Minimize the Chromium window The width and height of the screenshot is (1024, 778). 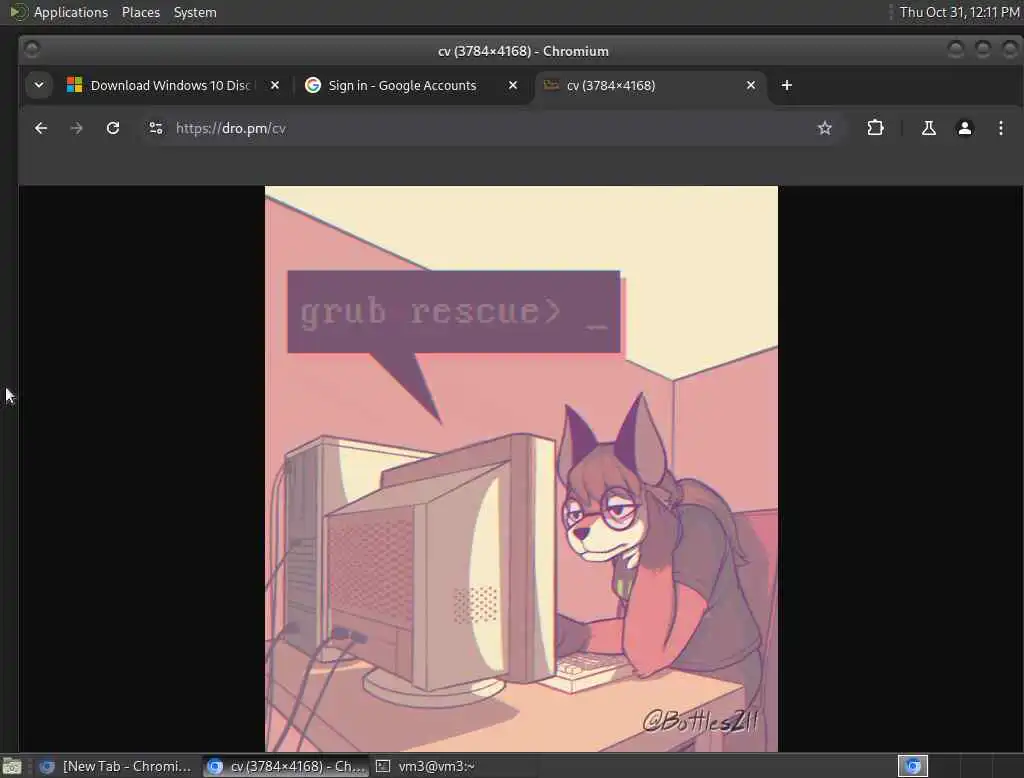[955, 49]
